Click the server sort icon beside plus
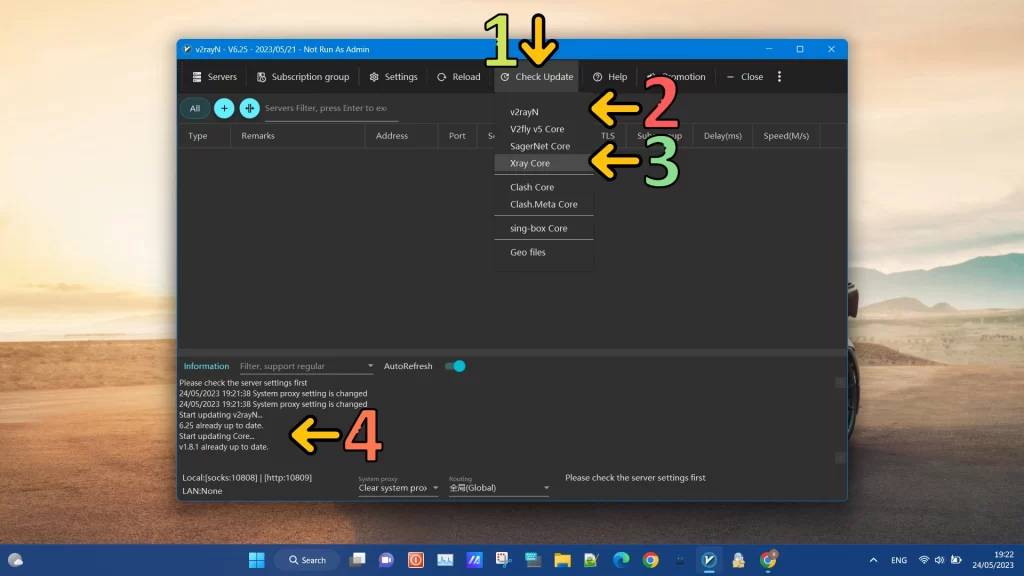The height and width of the screenshot is (576, 1024). [248, 108]
